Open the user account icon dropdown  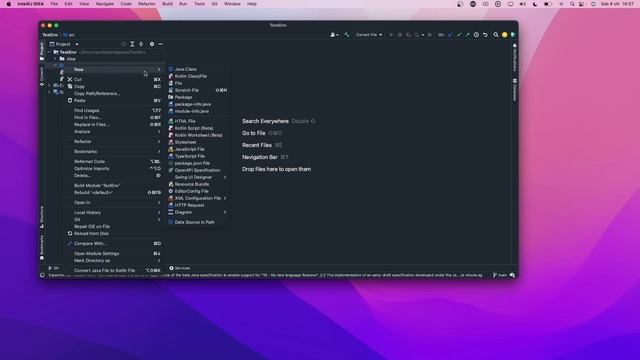pos(334,35)
